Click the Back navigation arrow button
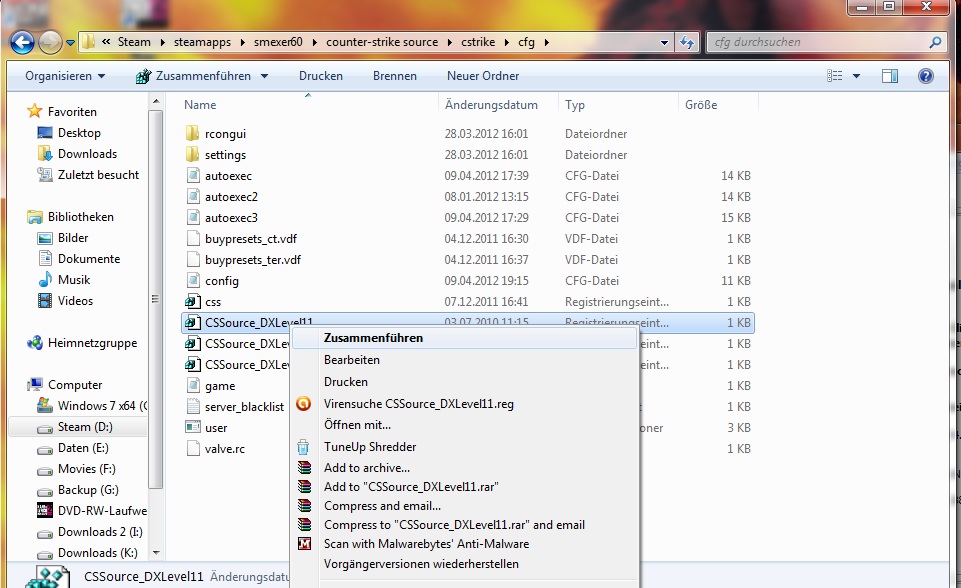Screen dimensions: 961x588 (x=22, y=42)
